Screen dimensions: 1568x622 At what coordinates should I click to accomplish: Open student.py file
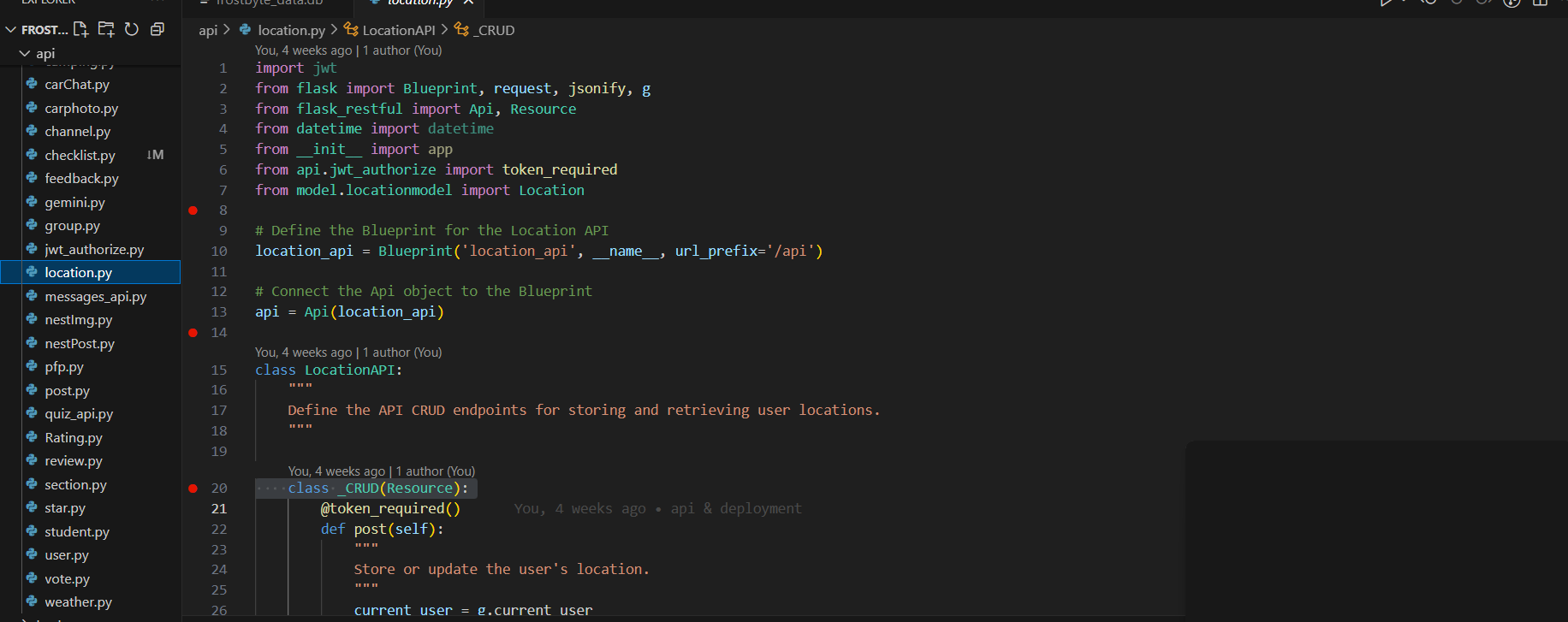[x=77, y=532]
